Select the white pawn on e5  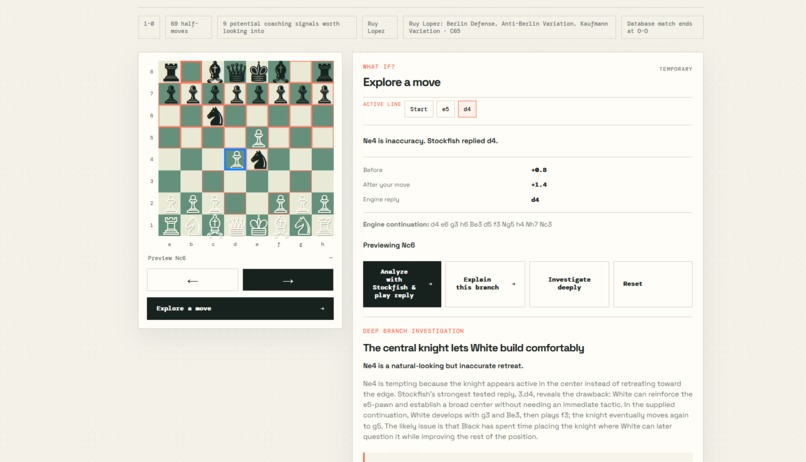[258, 138]
